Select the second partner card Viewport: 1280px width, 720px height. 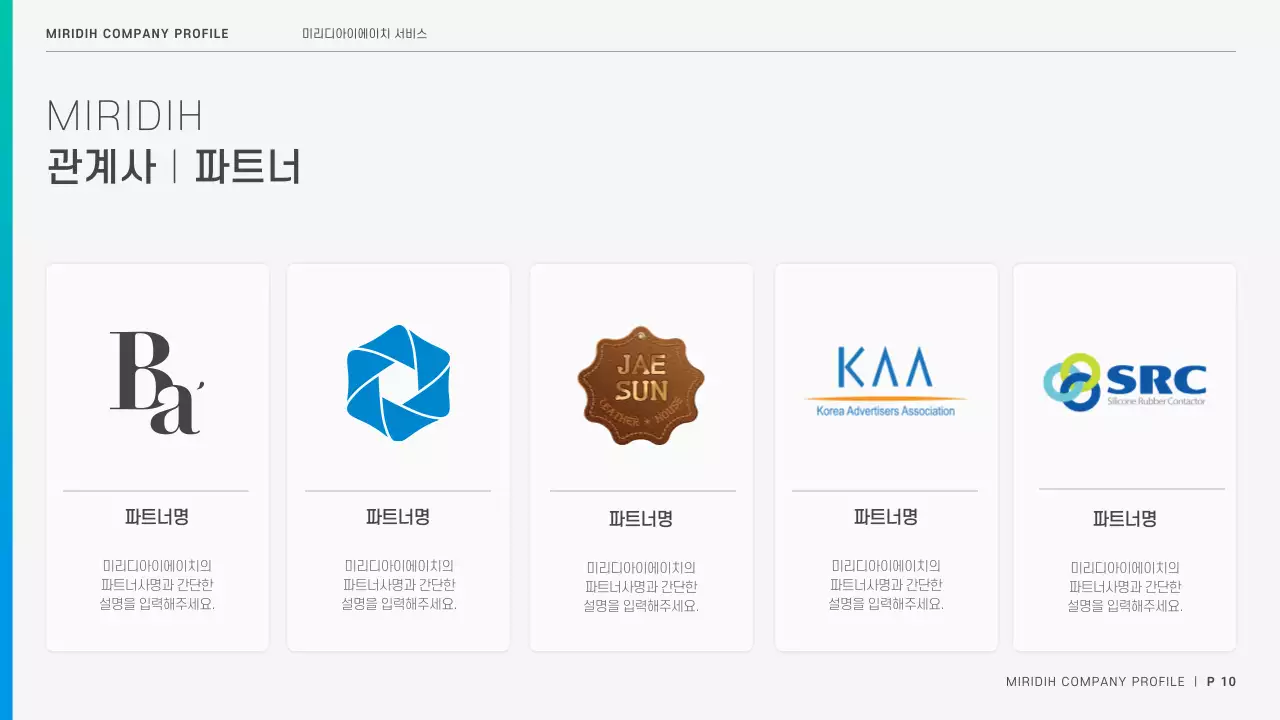[x=398, y=456]
